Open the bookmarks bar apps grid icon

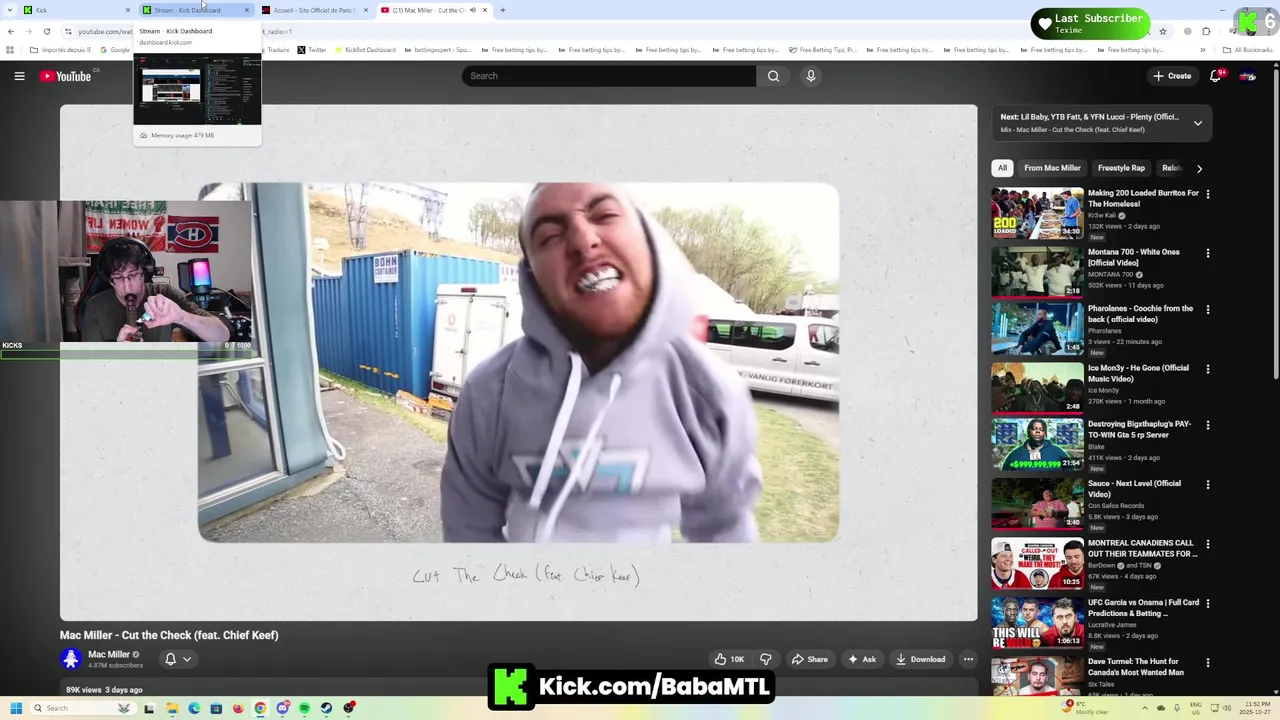[x=10, y=50]
